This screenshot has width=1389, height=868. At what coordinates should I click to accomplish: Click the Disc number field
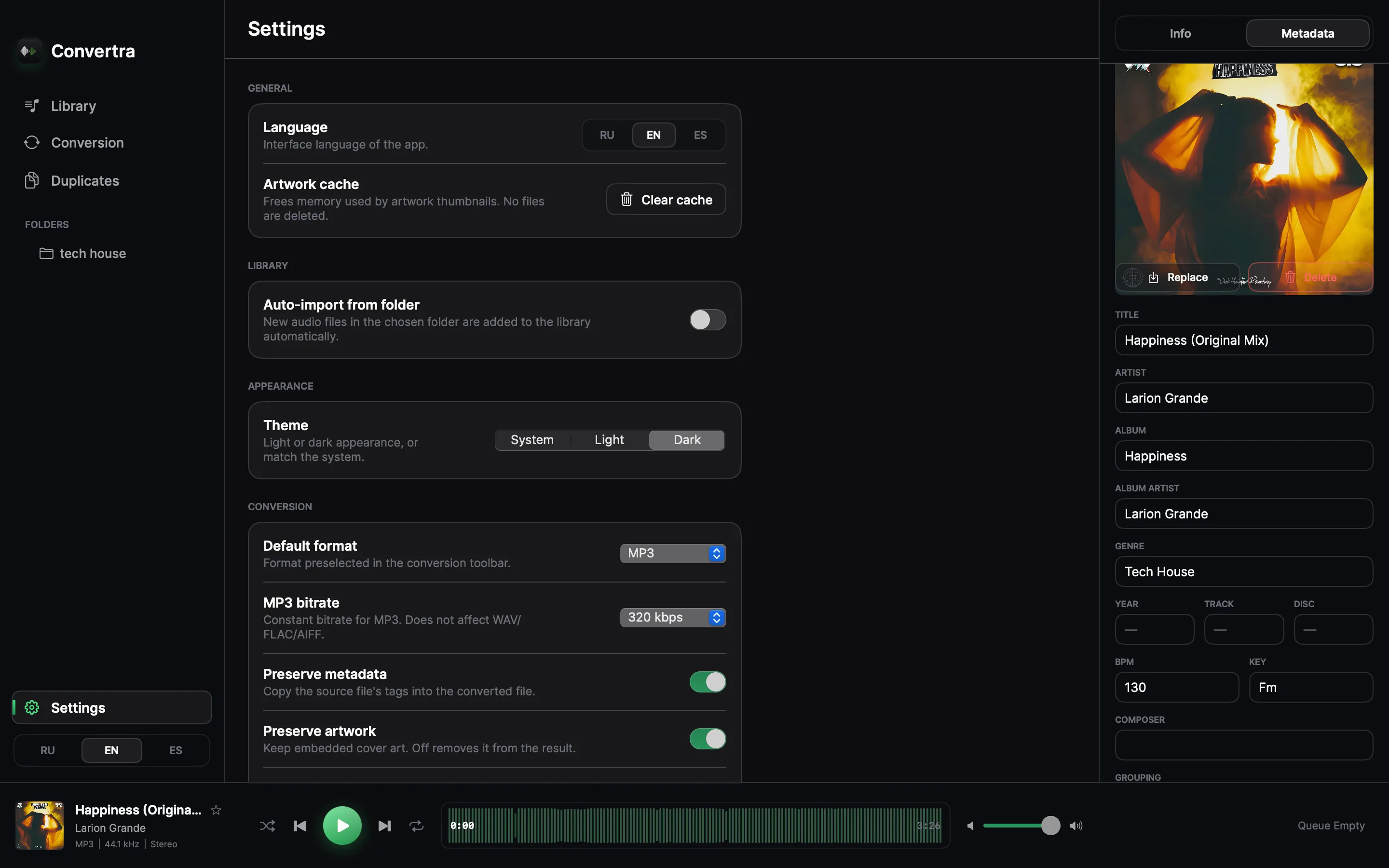(1334, 630)
